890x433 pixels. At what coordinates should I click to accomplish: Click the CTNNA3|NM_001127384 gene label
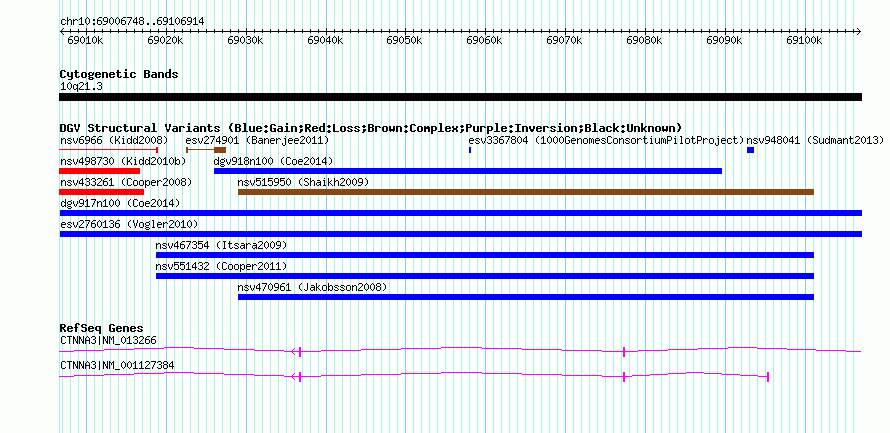(x=117, y=366)
